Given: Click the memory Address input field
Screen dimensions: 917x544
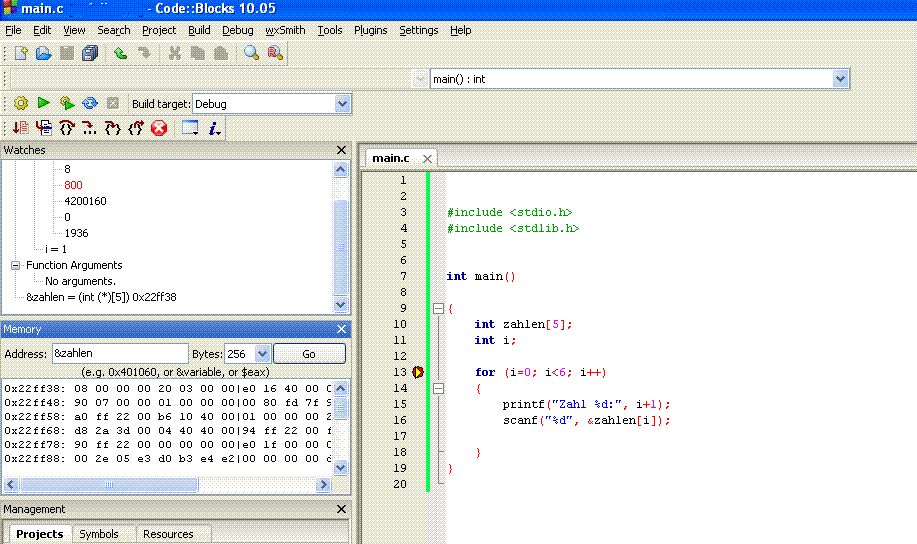Looking at the screenshot, I should (119, 354).
